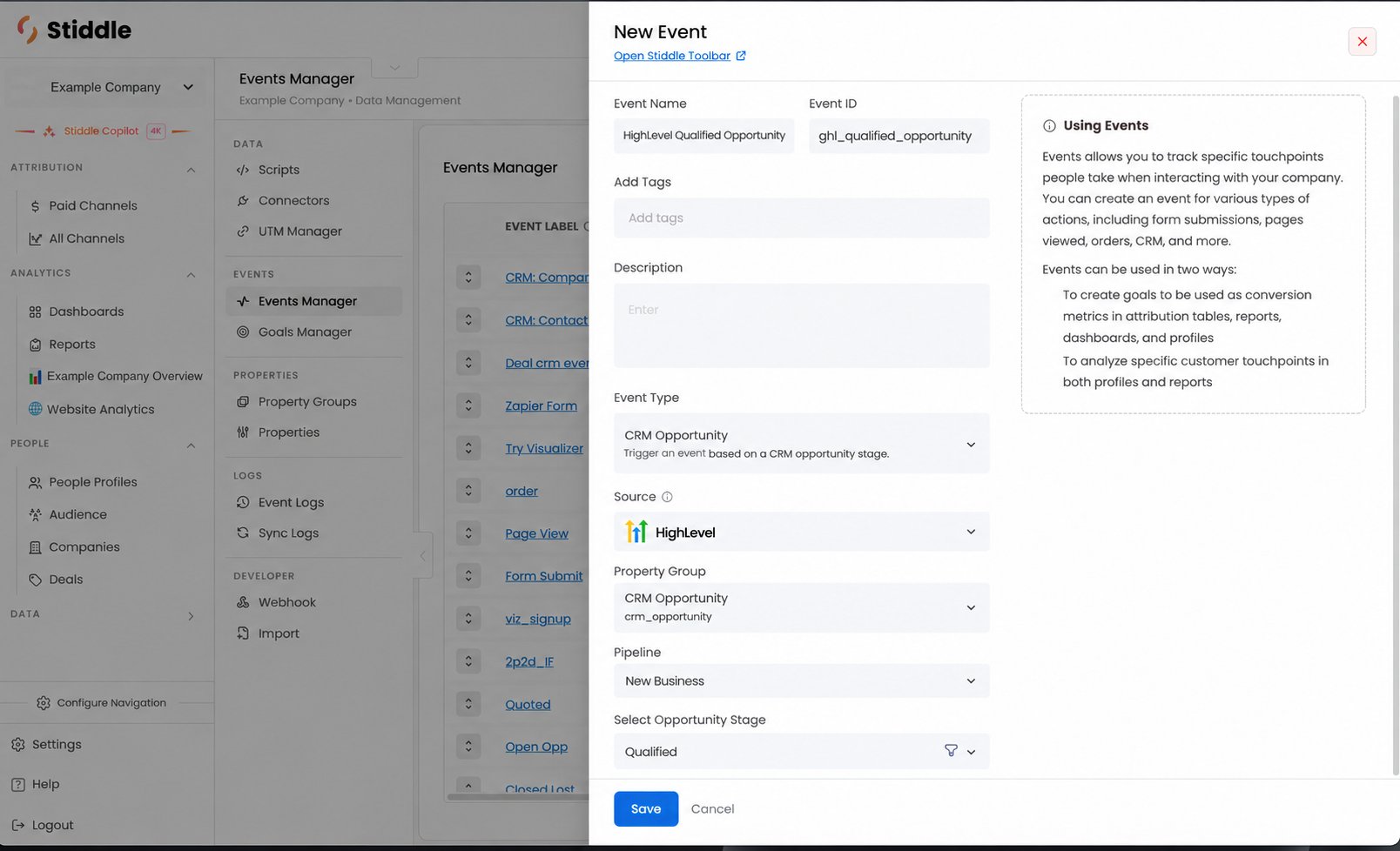1400x851 pixels.
Task: Click the Event Name input field
Action: 703,136
